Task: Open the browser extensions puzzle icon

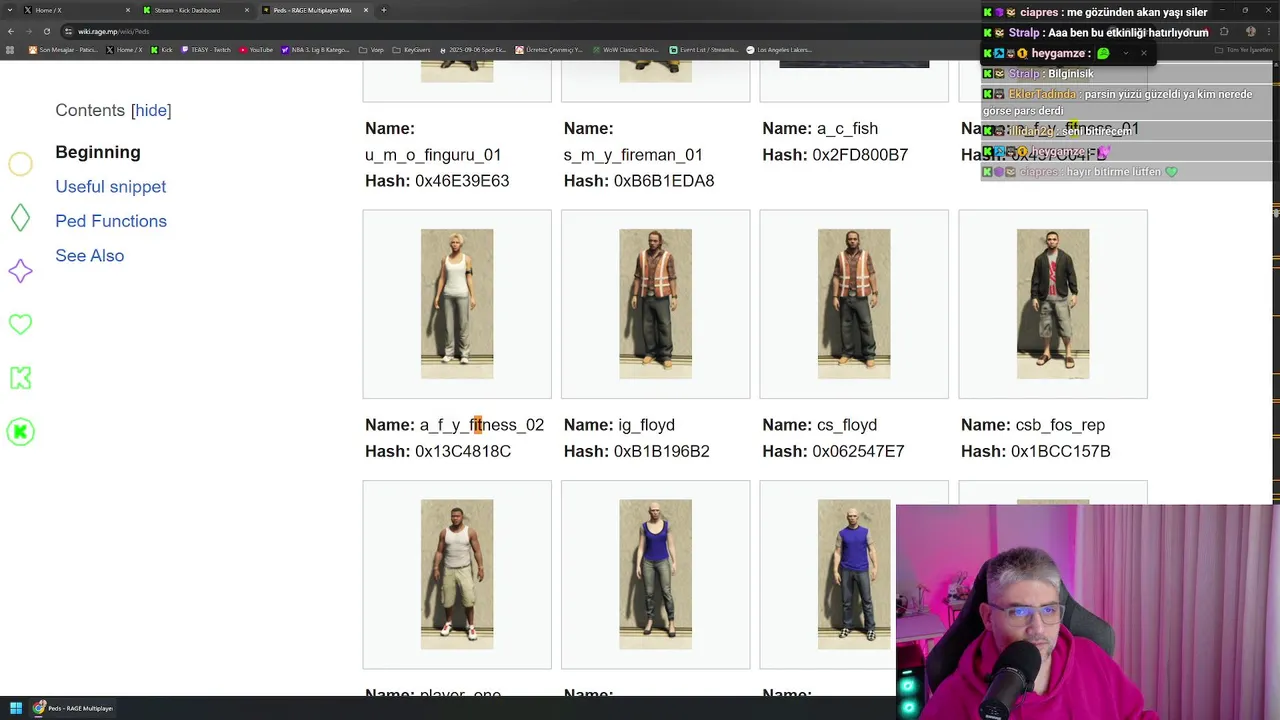Action: 1224,31
